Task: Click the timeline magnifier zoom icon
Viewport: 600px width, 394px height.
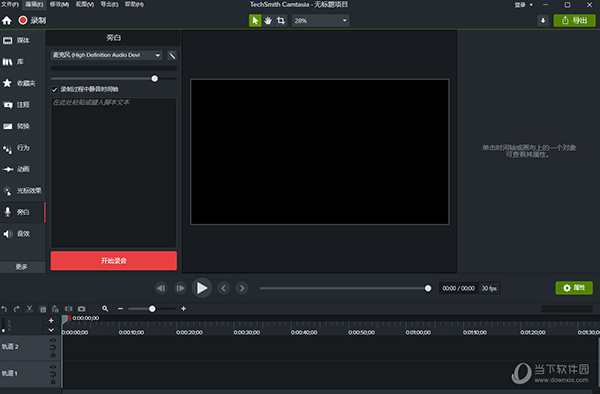Action: tap(105, 308)
